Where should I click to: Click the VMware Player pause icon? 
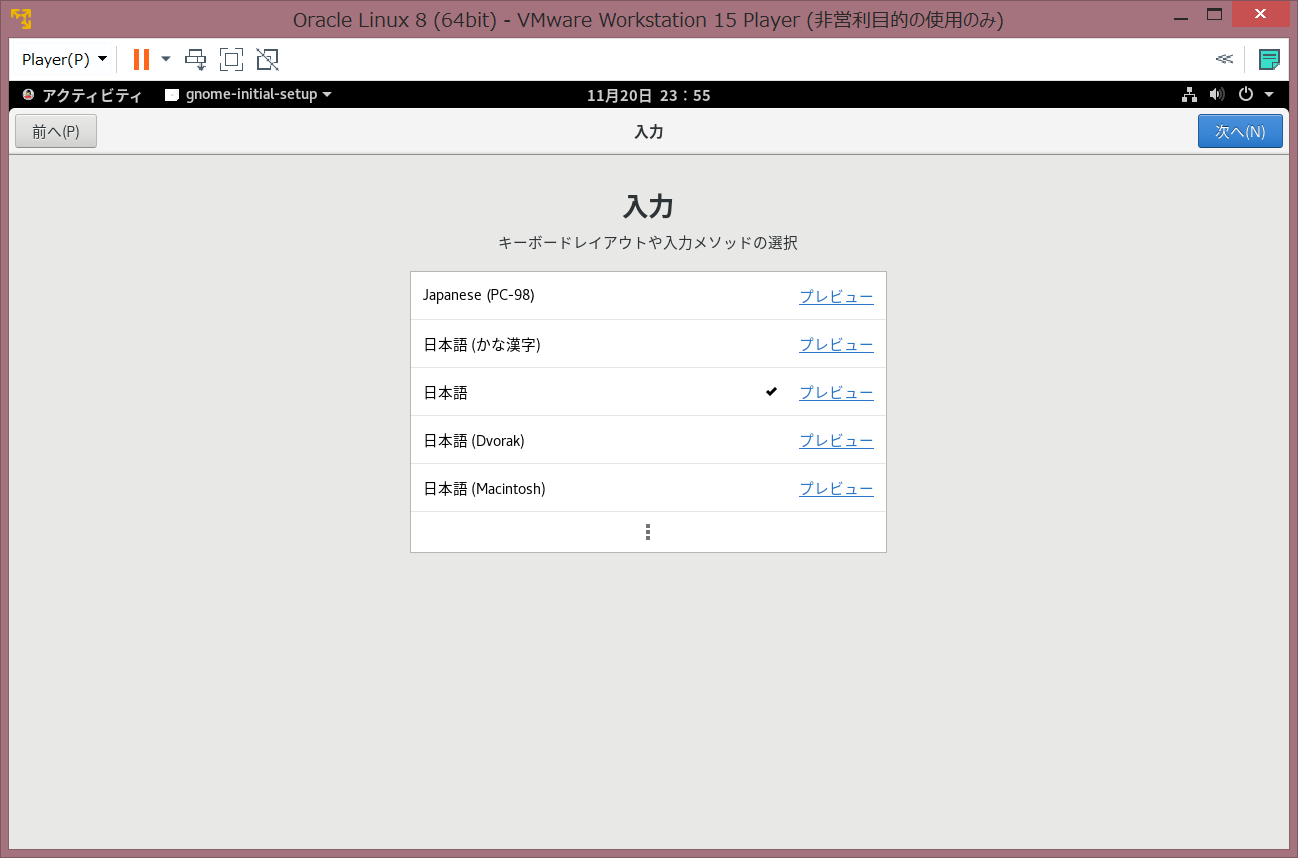click(x=141, y=59)
